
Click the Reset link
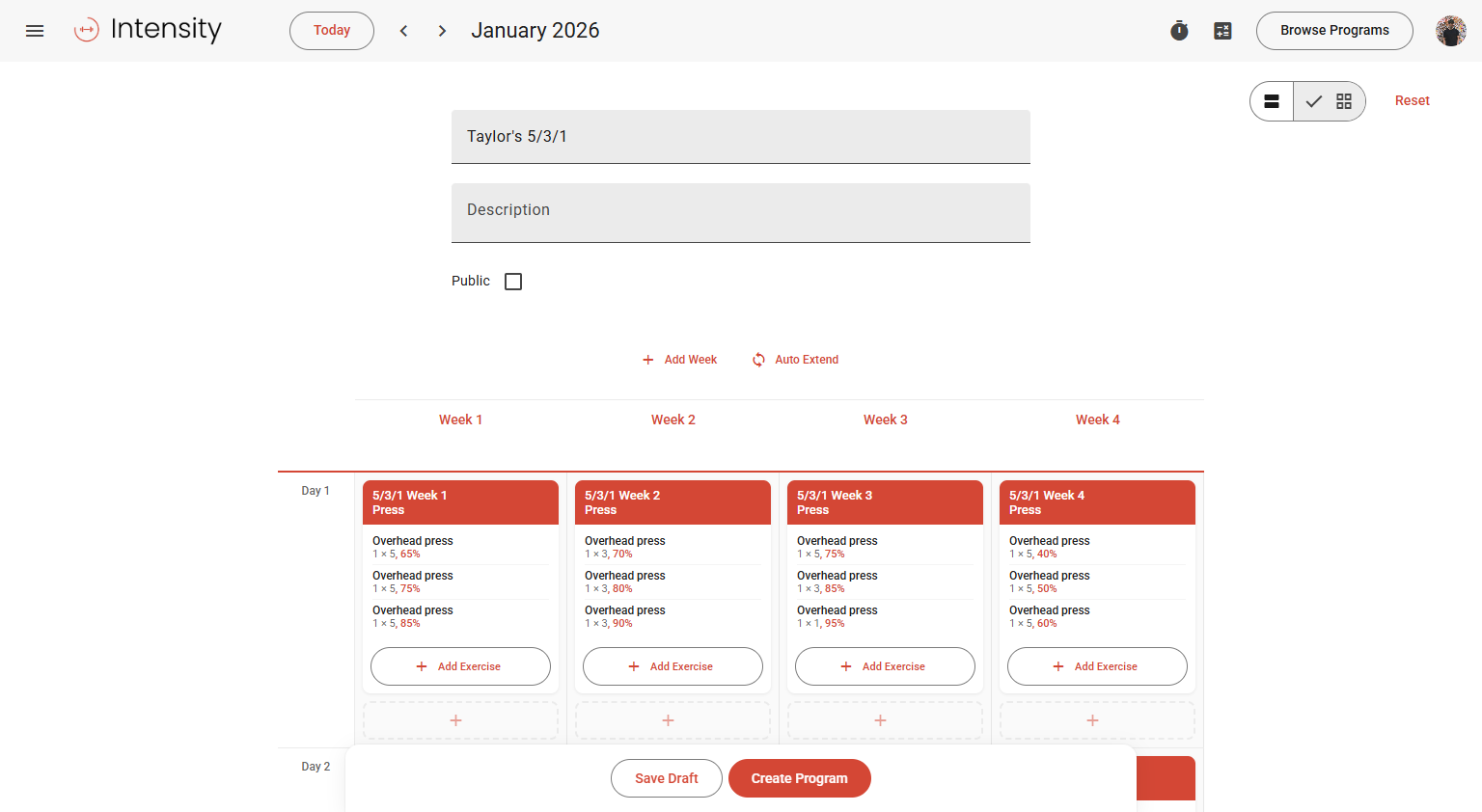(1412, 100)
